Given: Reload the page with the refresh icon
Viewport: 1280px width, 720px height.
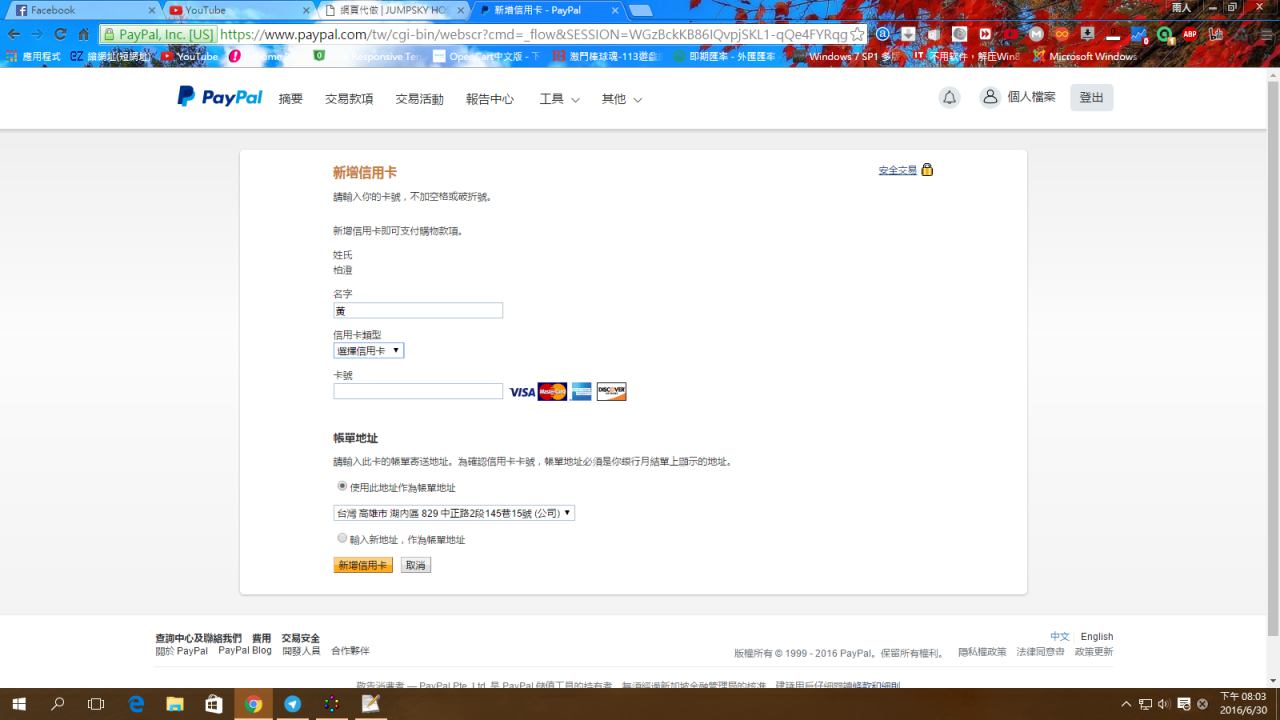Looking at the screenshot, I should 60,34.
